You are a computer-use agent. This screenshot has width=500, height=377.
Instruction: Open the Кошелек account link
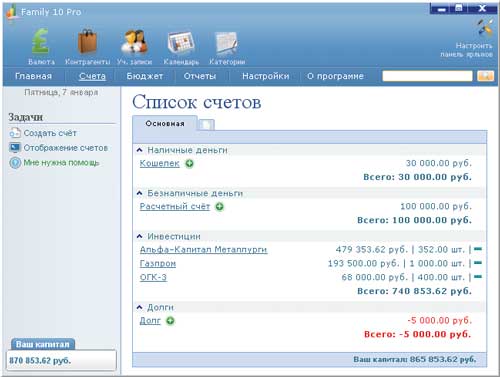click(x=159, y=164)
